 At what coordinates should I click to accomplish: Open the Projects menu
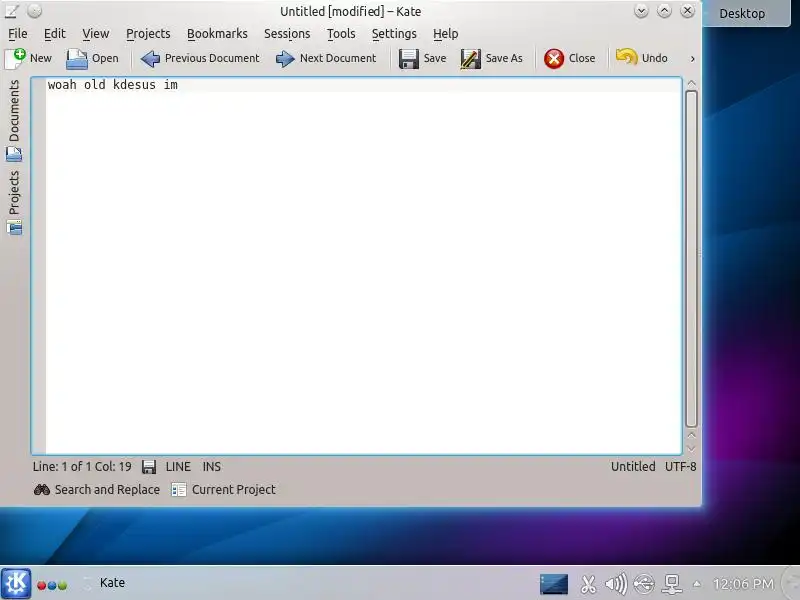148,34
